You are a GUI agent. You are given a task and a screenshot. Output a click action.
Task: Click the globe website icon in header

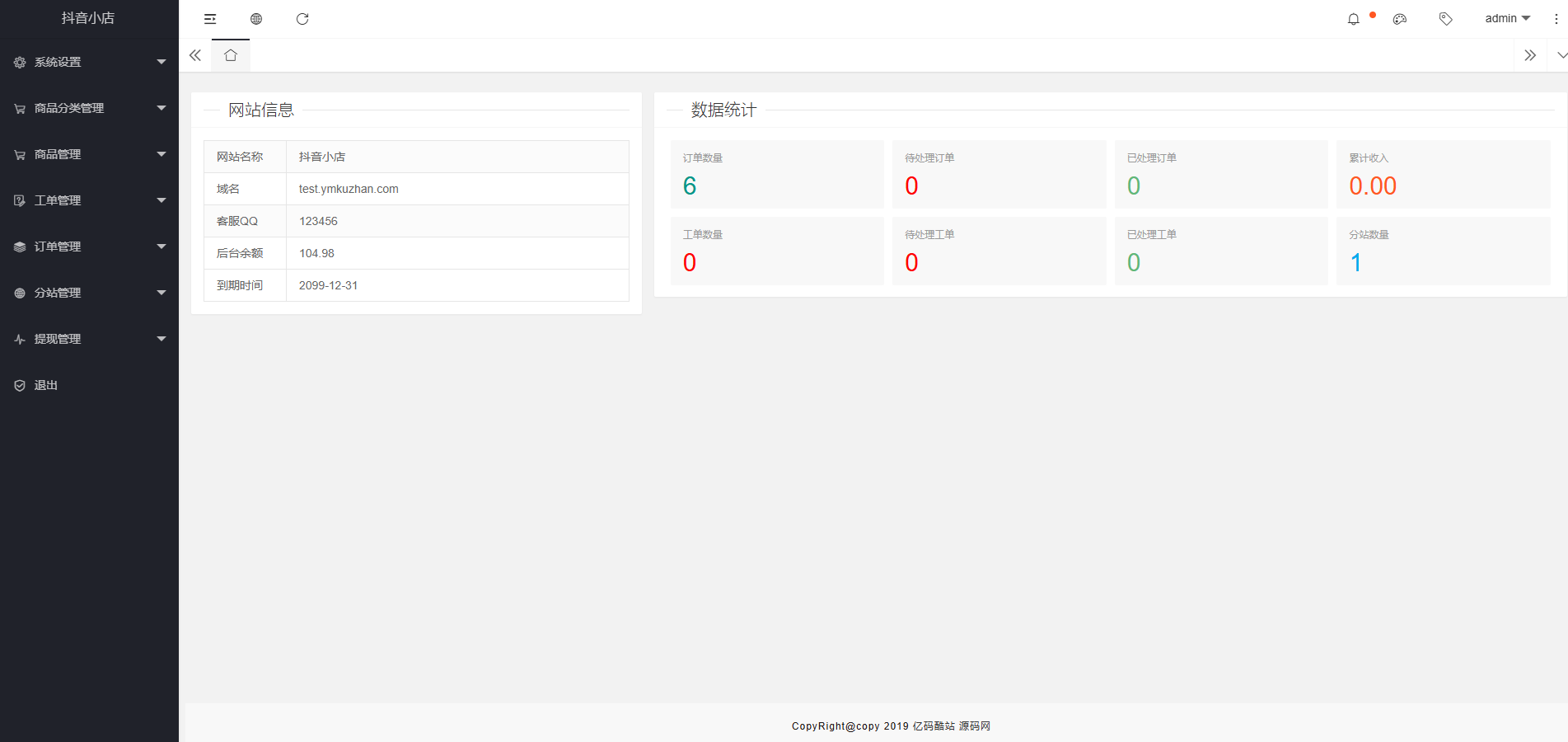point(256,19)
